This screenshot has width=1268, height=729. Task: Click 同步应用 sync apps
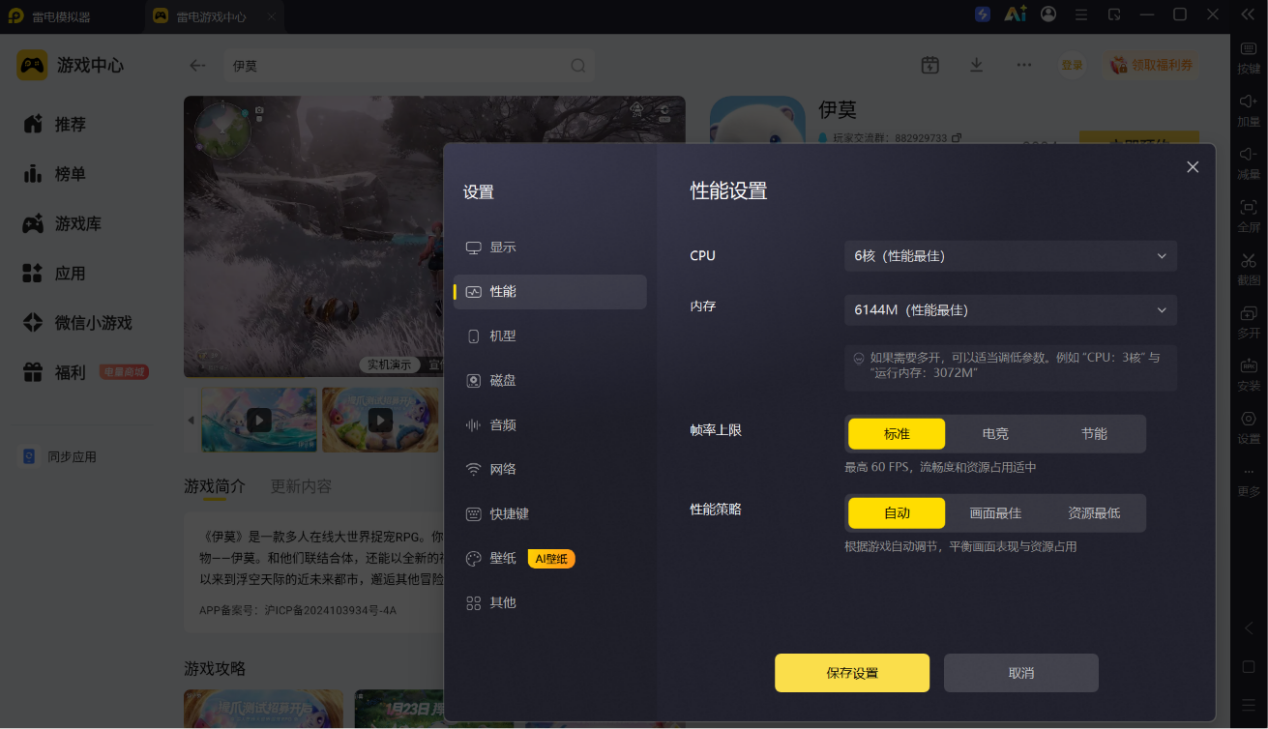60,457
